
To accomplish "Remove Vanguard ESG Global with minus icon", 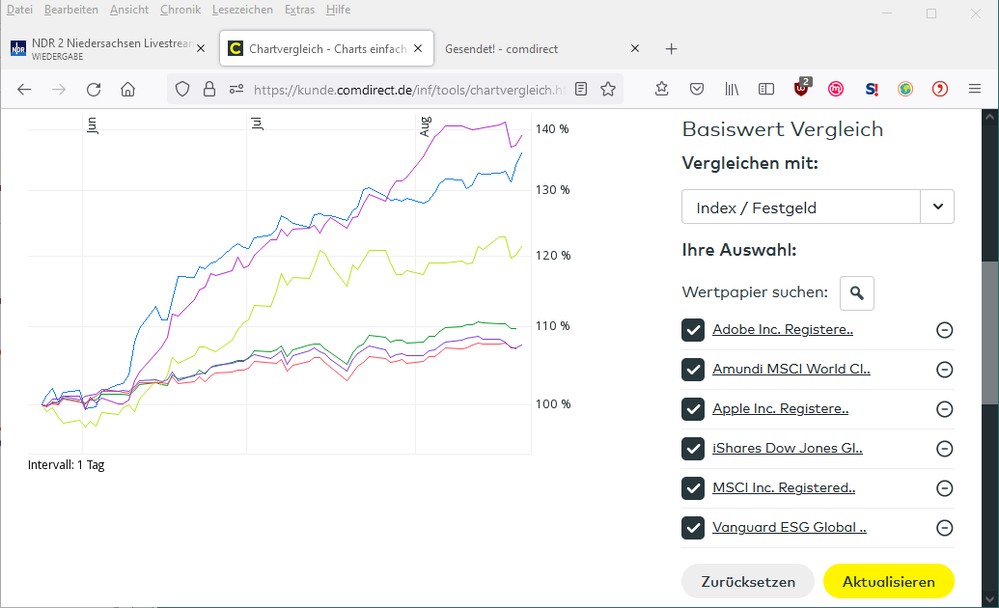I will coord(943,528).
